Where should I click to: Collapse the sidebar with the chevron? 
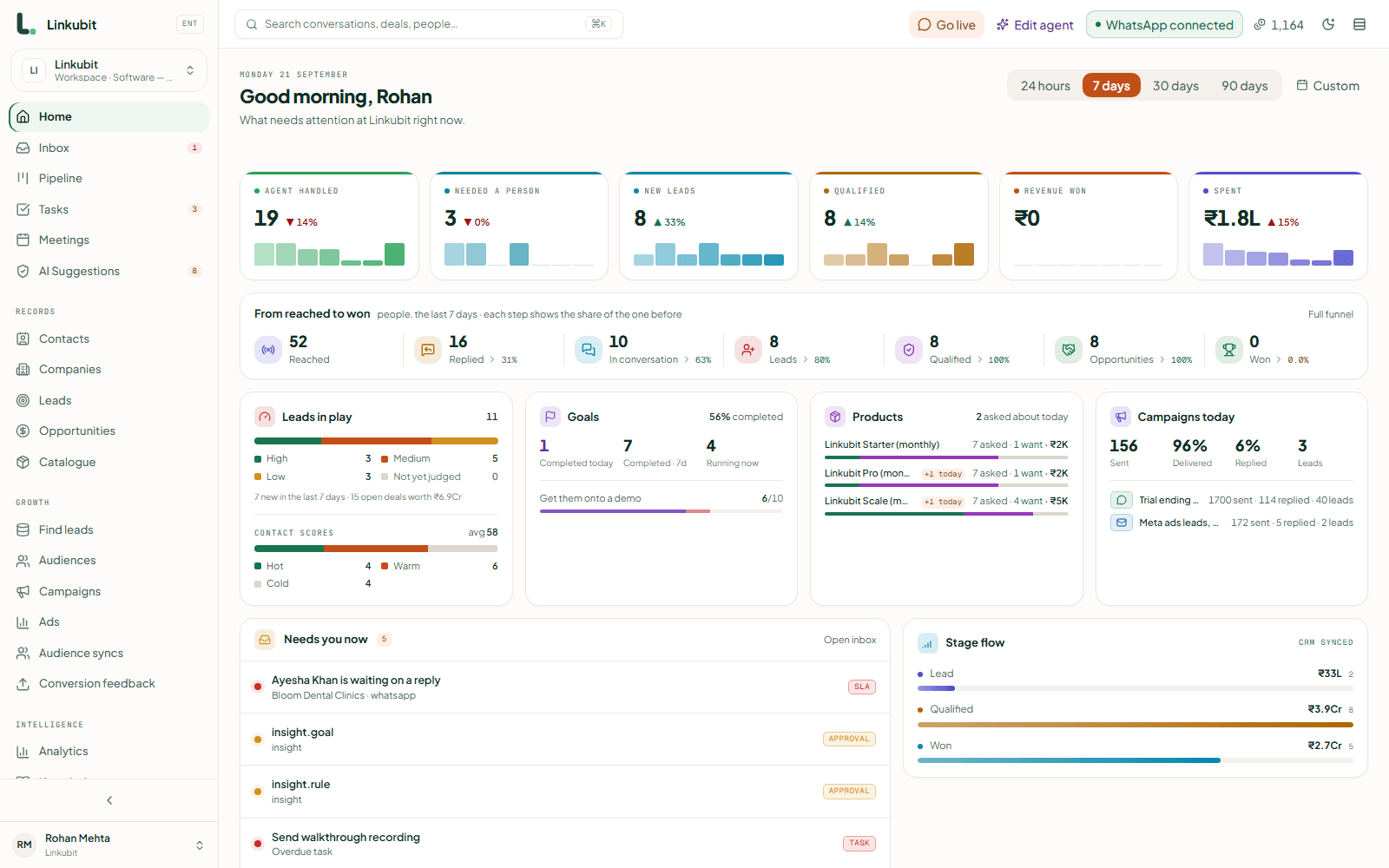[x=109, y=800]
